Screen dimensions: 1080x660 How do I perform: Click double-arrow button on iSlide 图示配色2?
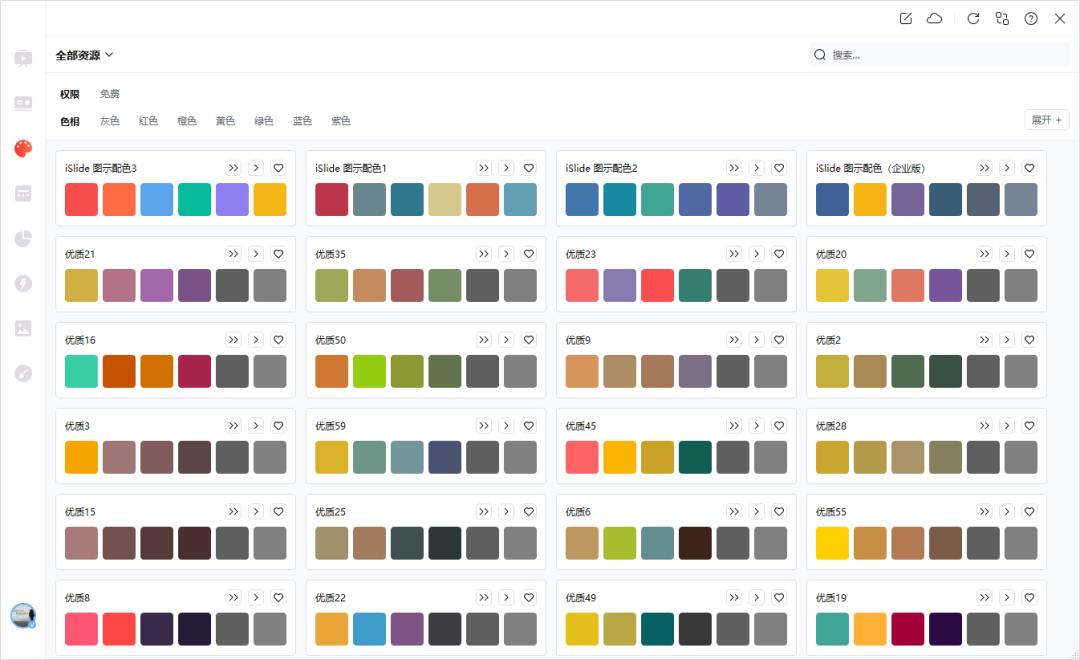point(734,168)
